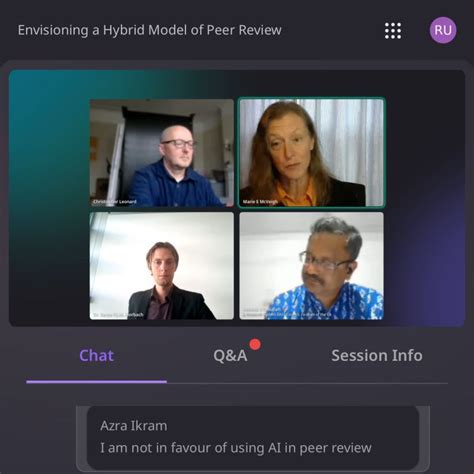Switch to the Chat tab
Image resolution: width=474 pixels, height=474 pixels.
tap(96, 355)
